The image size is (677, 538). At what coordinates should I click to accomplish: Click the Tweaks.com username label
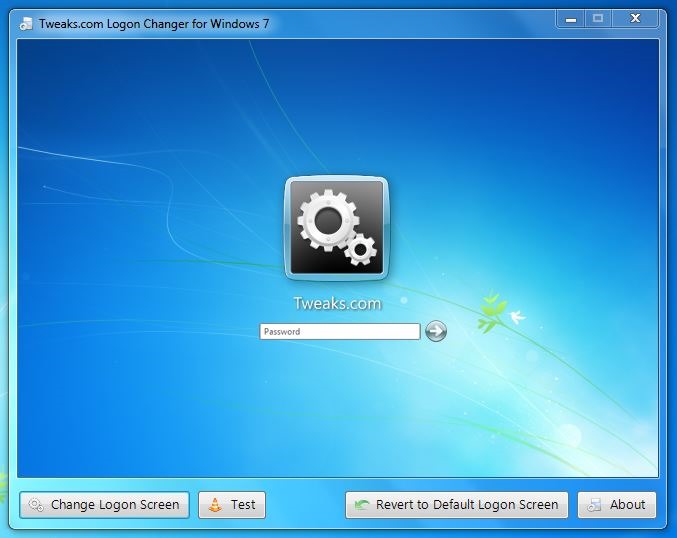337,304
